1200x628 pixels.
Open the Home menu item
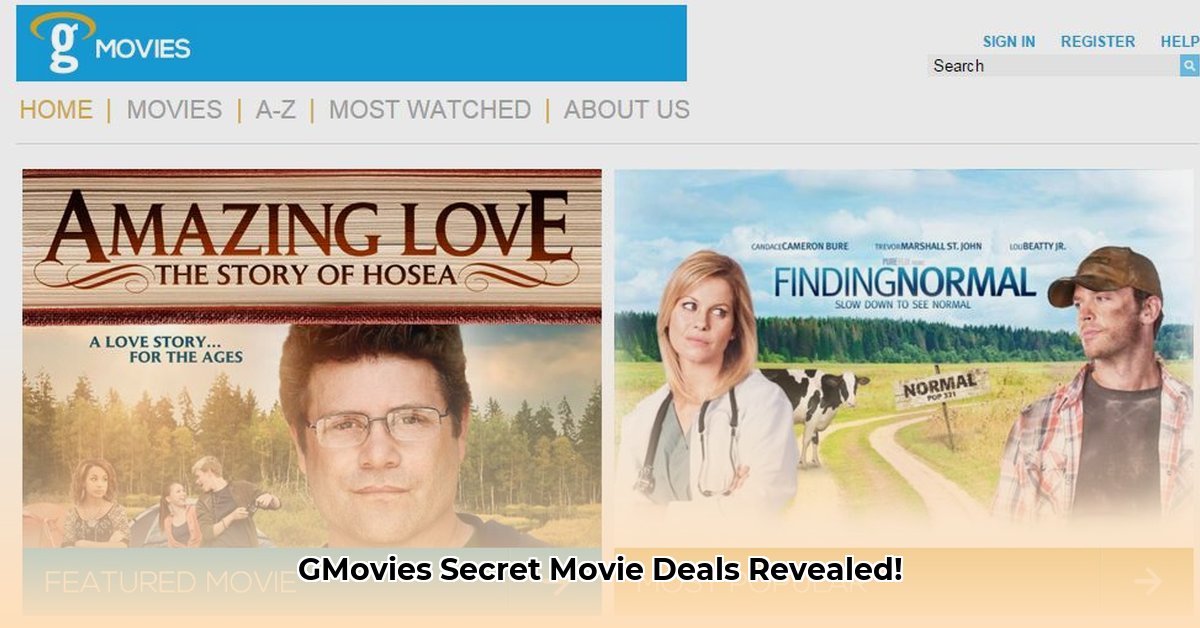point(56,109)
